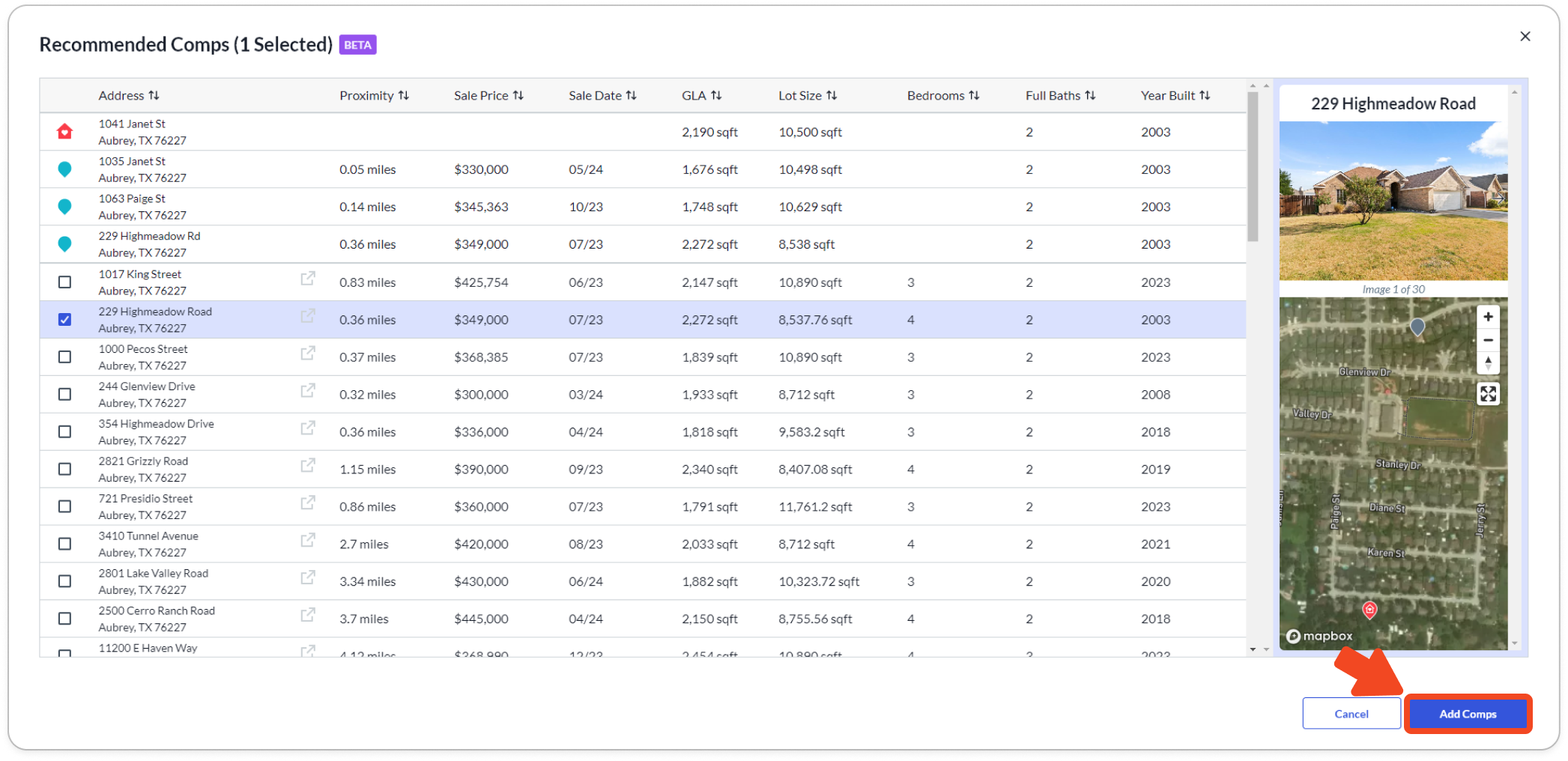
Task: Sort comps by Proximity column
Action: (374, 96)
